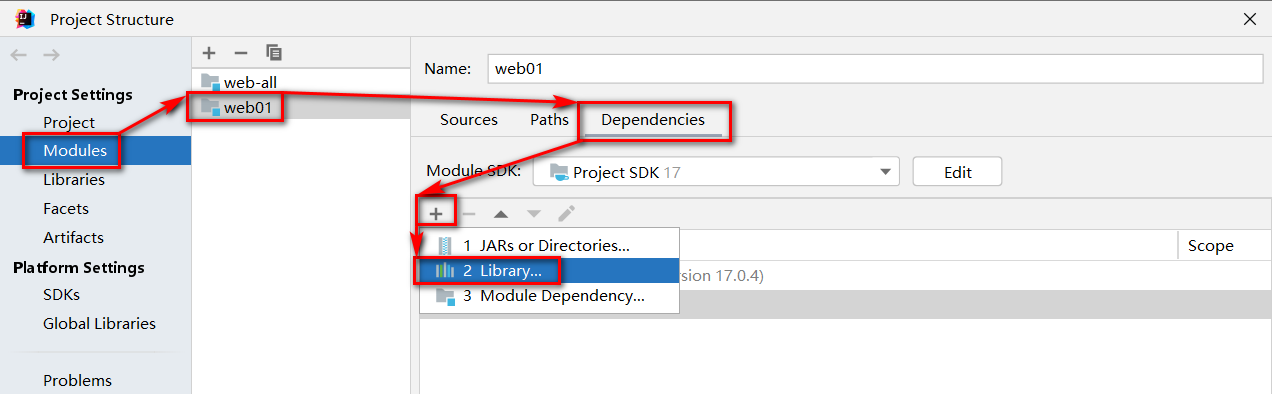1272x394 pixels.
Task: Click the forward navigation arrow
Action: tap(51, 54)
